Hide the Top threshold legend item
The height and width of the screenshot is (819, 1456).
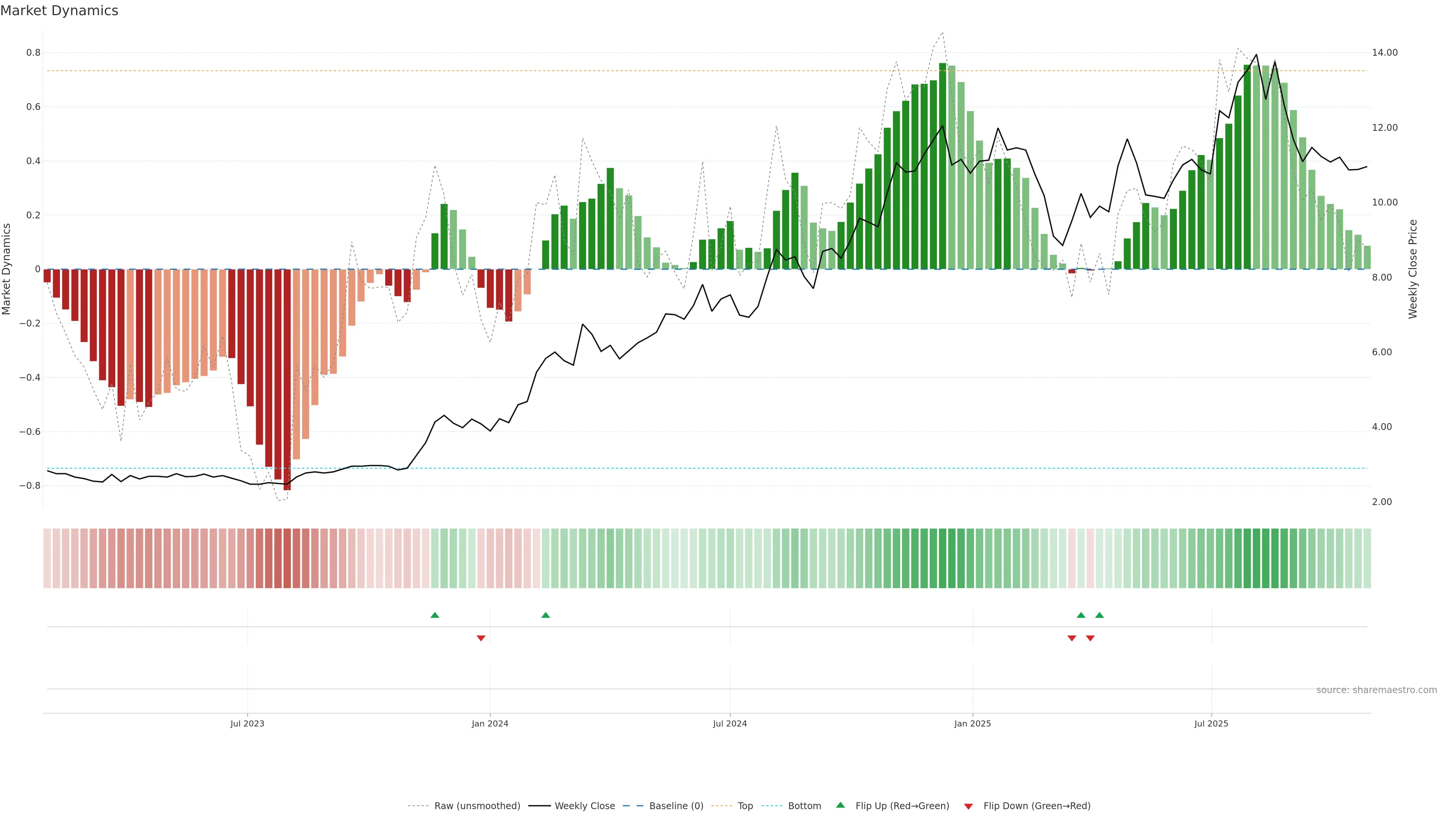(745, 806)
